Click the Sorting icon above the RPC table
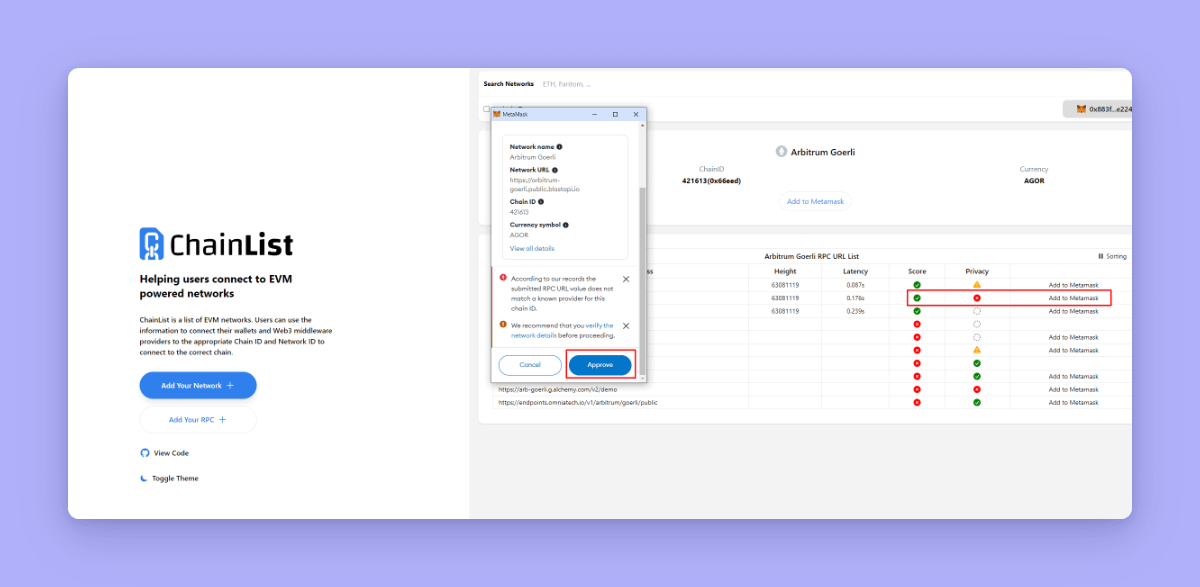Viewport: 1200px width, 587px height. click(1101, 257)
